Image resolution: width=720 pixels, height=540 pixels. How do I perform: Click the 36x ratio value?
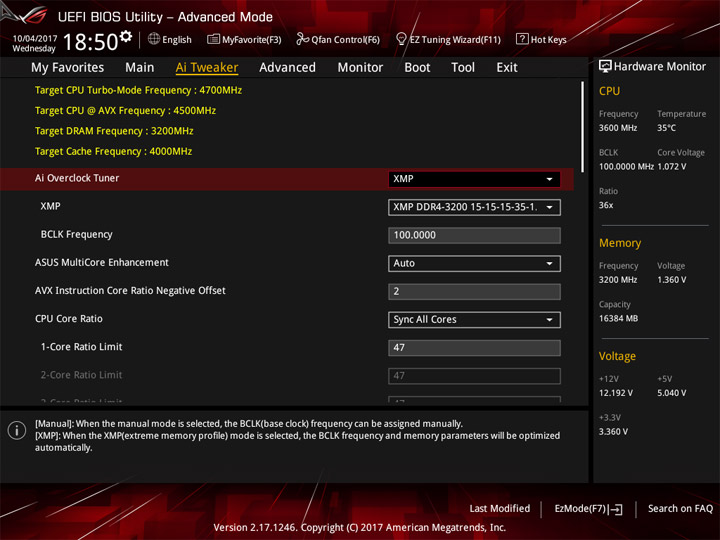[x=606, y=205]
